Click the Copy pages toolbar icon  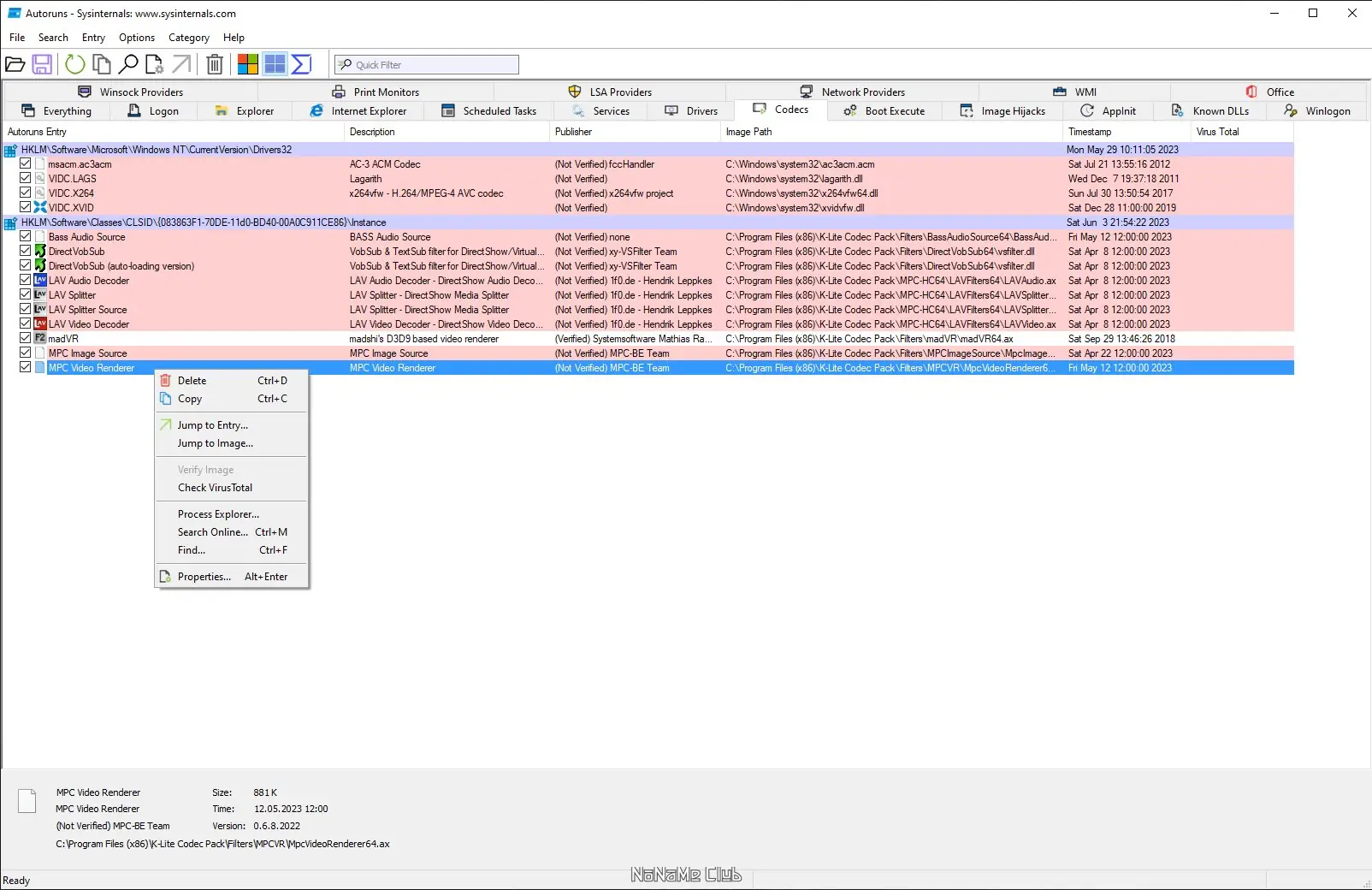coord(102,64)
